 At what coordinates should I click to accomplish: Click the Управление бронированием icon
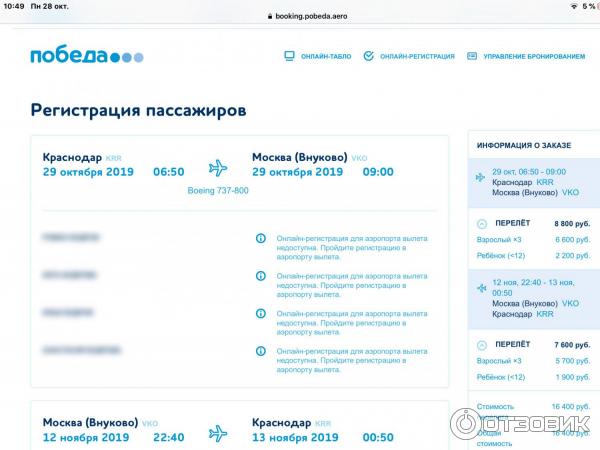pyautogui.click(x=472, y=57)
